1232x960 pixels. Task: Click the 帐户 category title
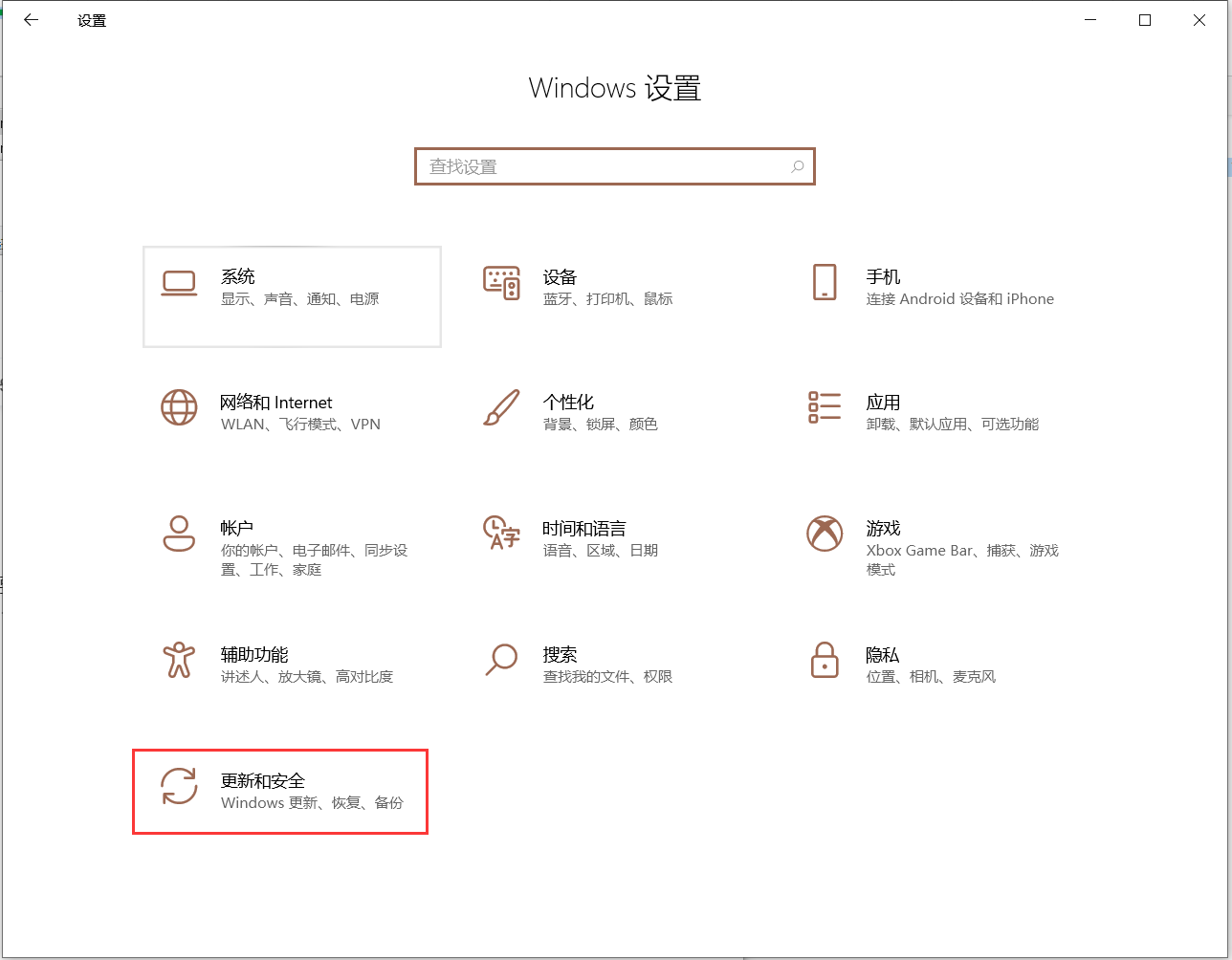[237, 528]
